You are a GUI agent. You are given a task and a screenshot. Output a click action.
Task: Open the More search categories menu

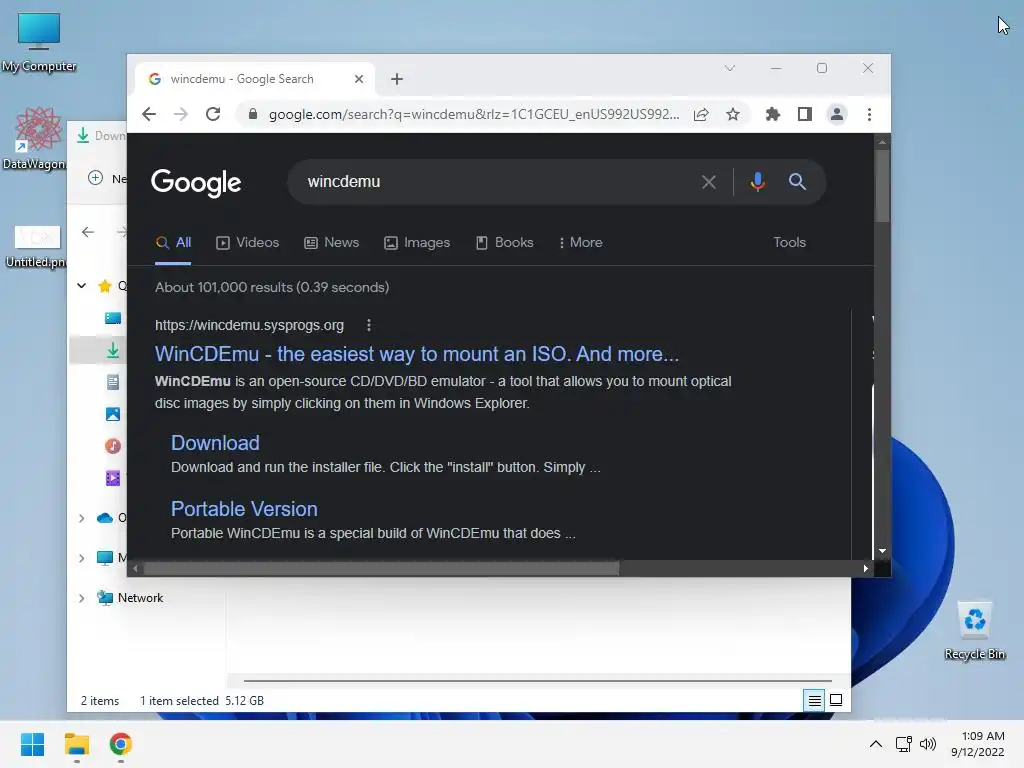click(x=581, y=242)
